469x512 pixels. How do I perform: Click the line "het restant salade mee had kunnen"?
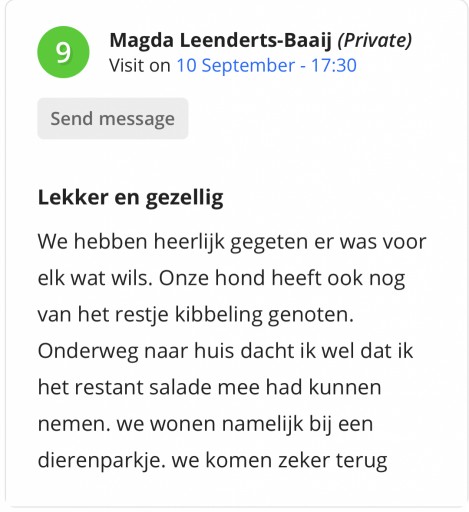pyautogui.click(x=209, y=387)
